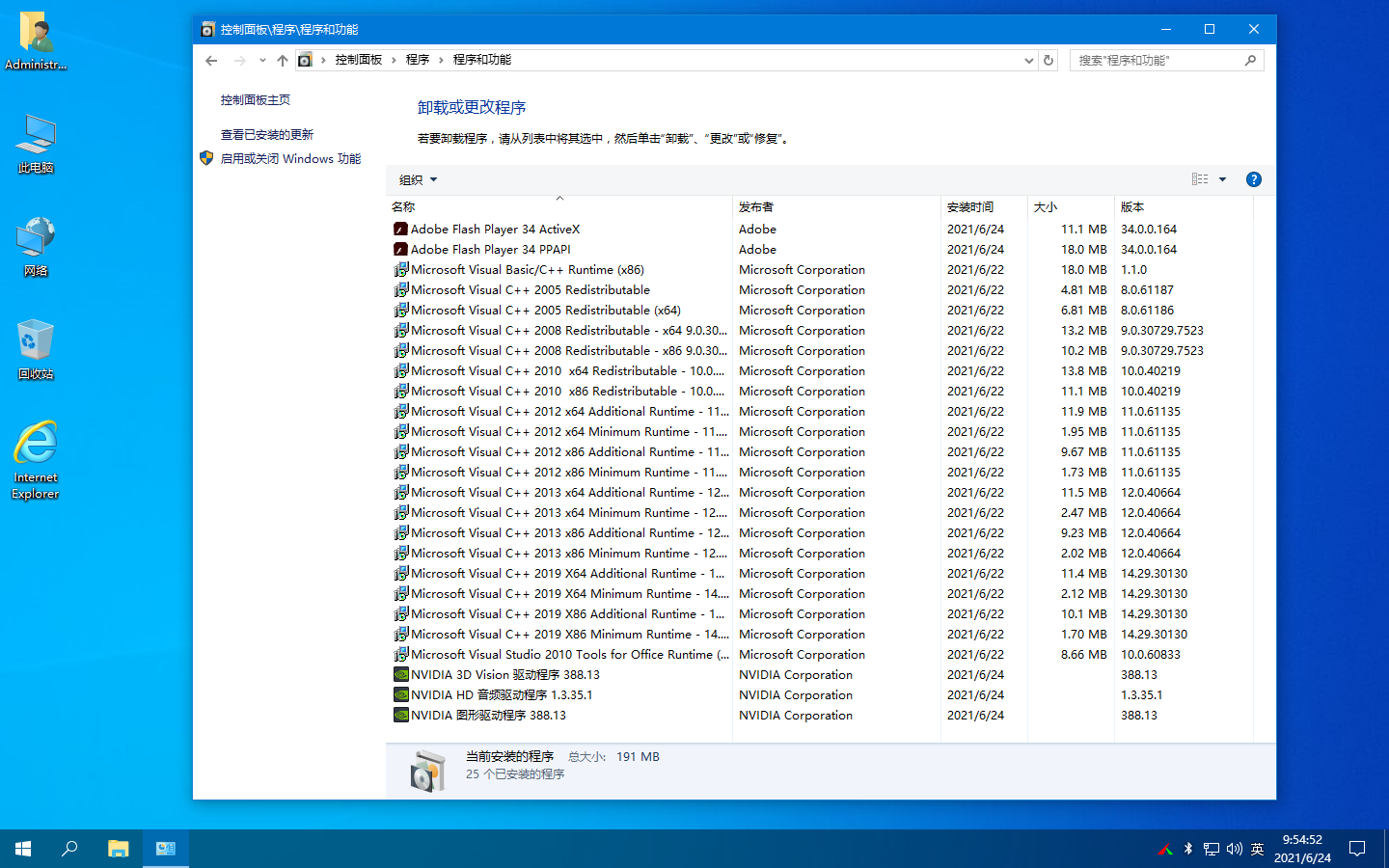This screenshot has width=1389, height=868.
Task: Expand the address bar history dropdown
Action: (1028, 60)
